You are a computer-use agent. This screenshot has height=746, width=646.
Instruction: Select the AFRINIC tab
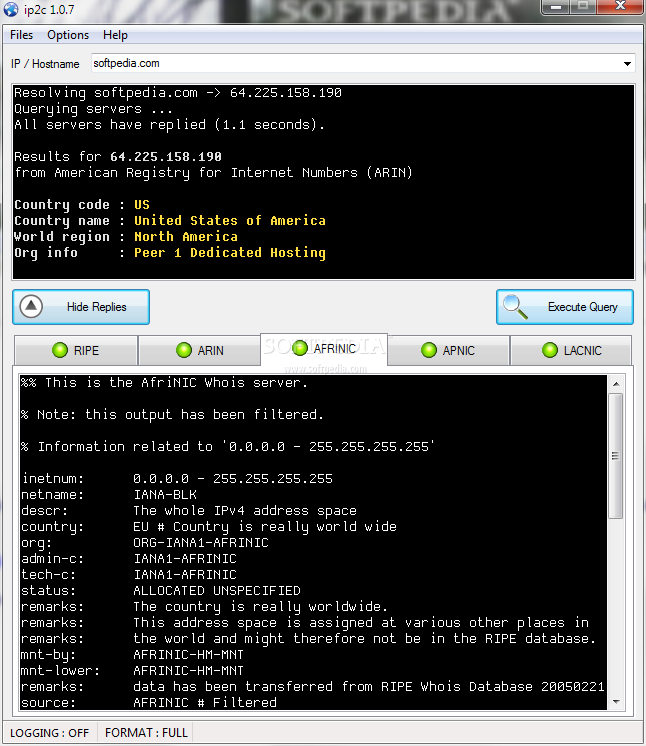click(324, 349)
